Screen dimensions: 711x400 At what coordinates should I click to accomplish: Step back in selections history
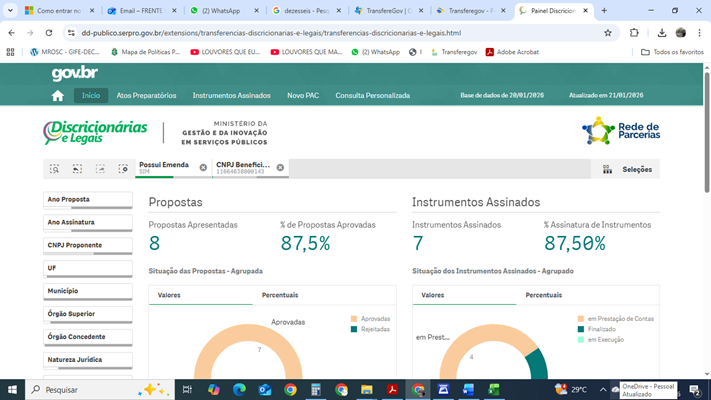(x=77, y=169)
